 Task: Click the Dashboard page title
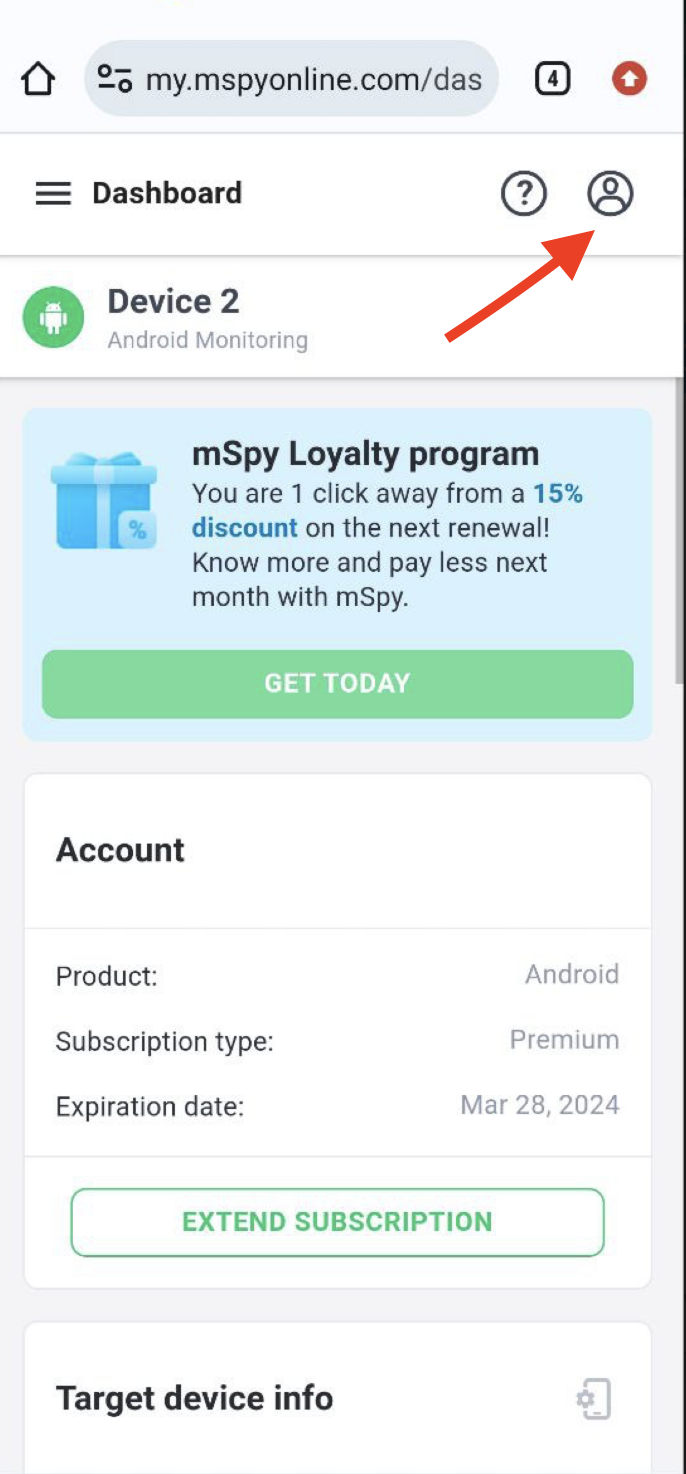pyautogui.click(x=167, y=193)
